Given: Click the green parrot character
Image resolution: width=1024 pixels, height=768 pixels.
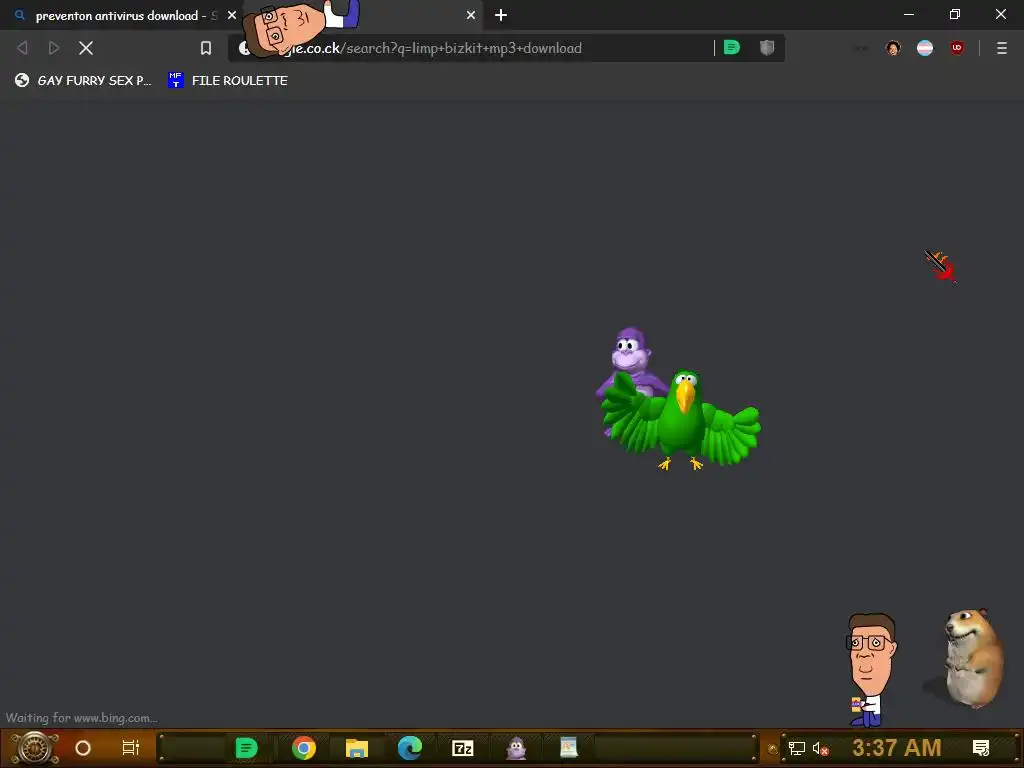Looking at the screenshot, I should coord(682,420).
